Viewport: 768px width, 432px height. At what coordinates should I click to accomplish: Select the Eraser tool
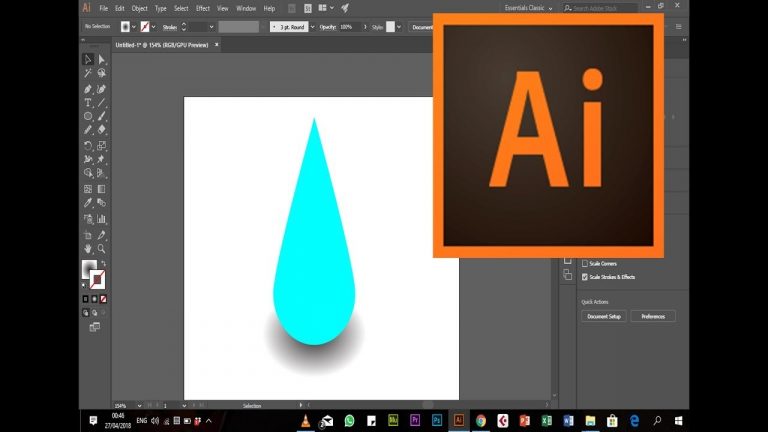click(101, 130)
